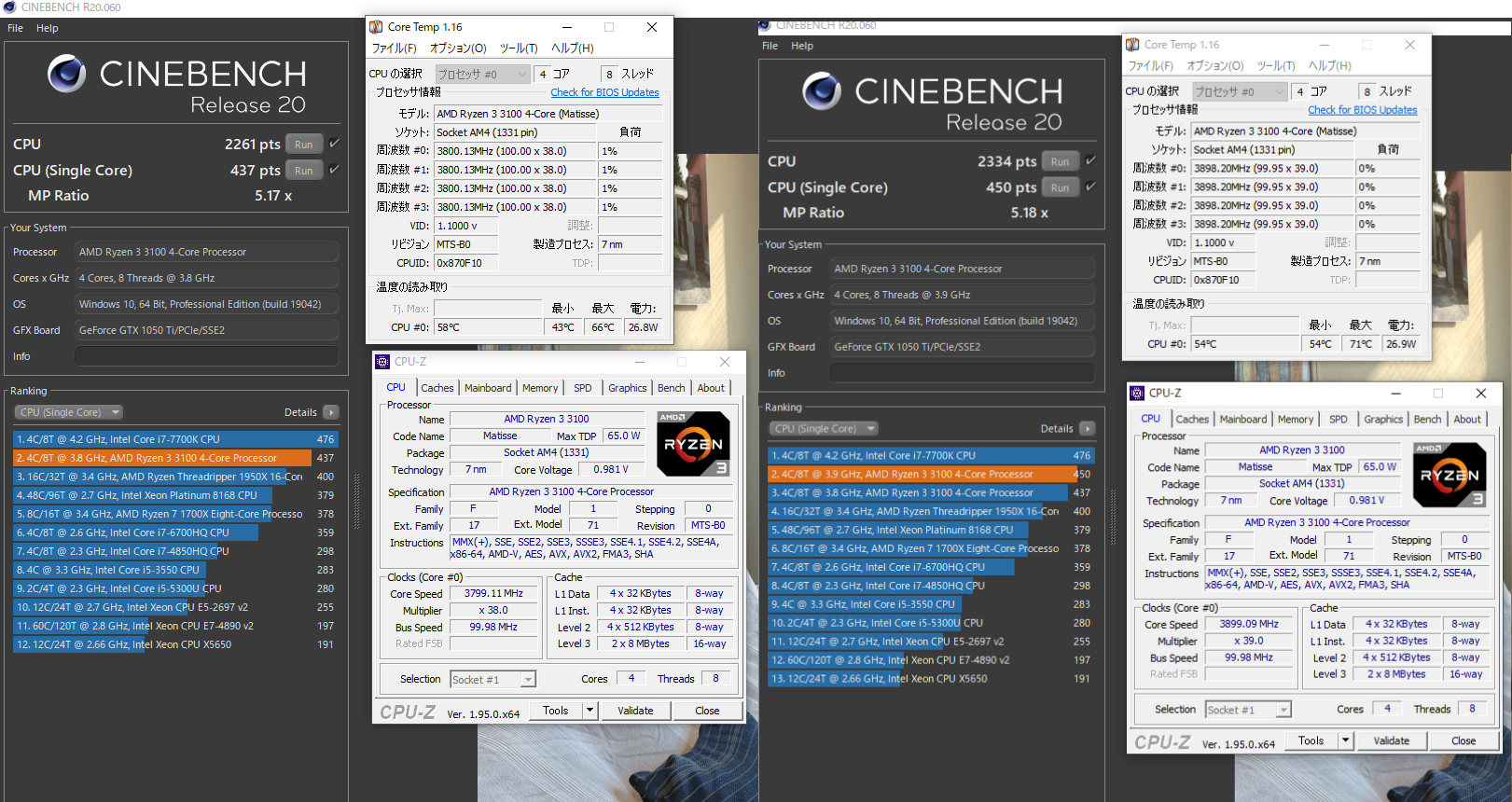Open the Socket #1 selection dropdown in right CPU-Z
The height and width of the screenshot is (802, 1512).
pyautogui.click(x=1248, y=710)
